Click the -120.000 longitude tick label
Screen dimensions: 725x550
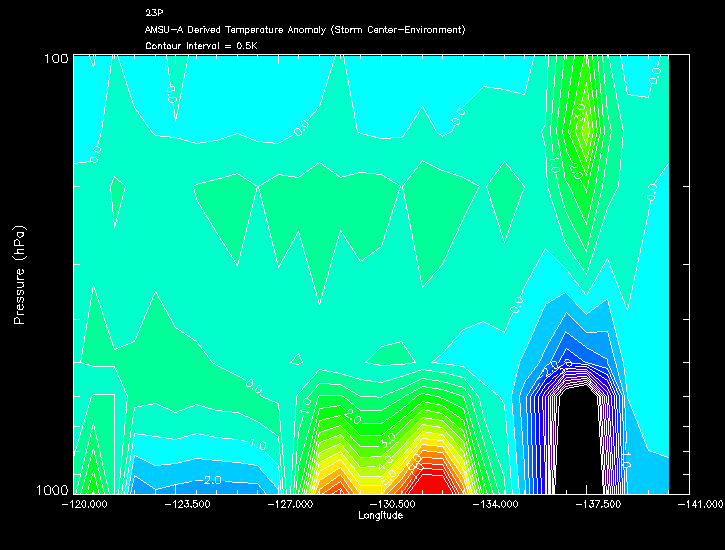[x=84, y=505]
